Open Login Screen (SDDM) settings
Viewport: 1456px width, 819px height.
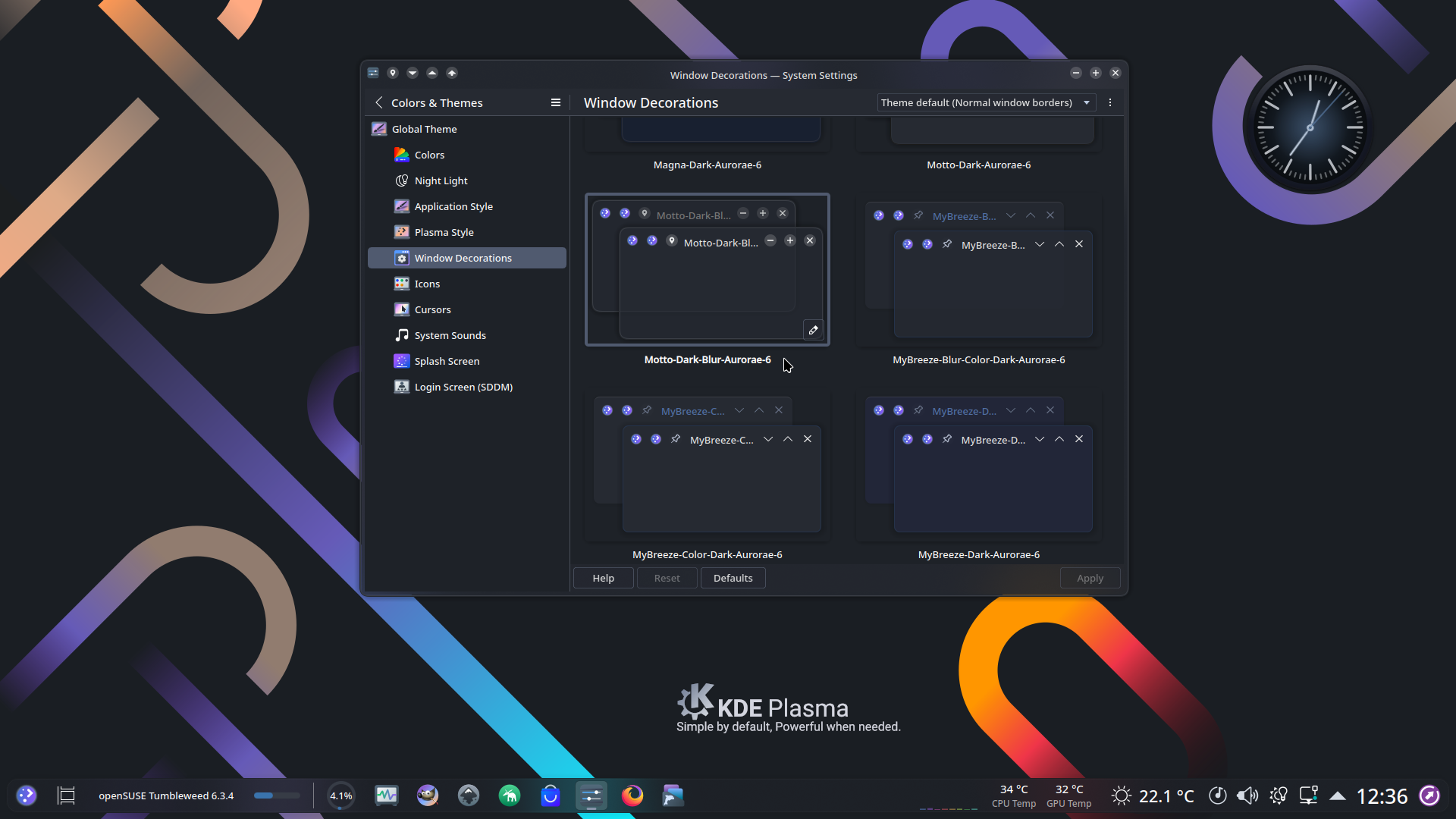tap(467, 387)
